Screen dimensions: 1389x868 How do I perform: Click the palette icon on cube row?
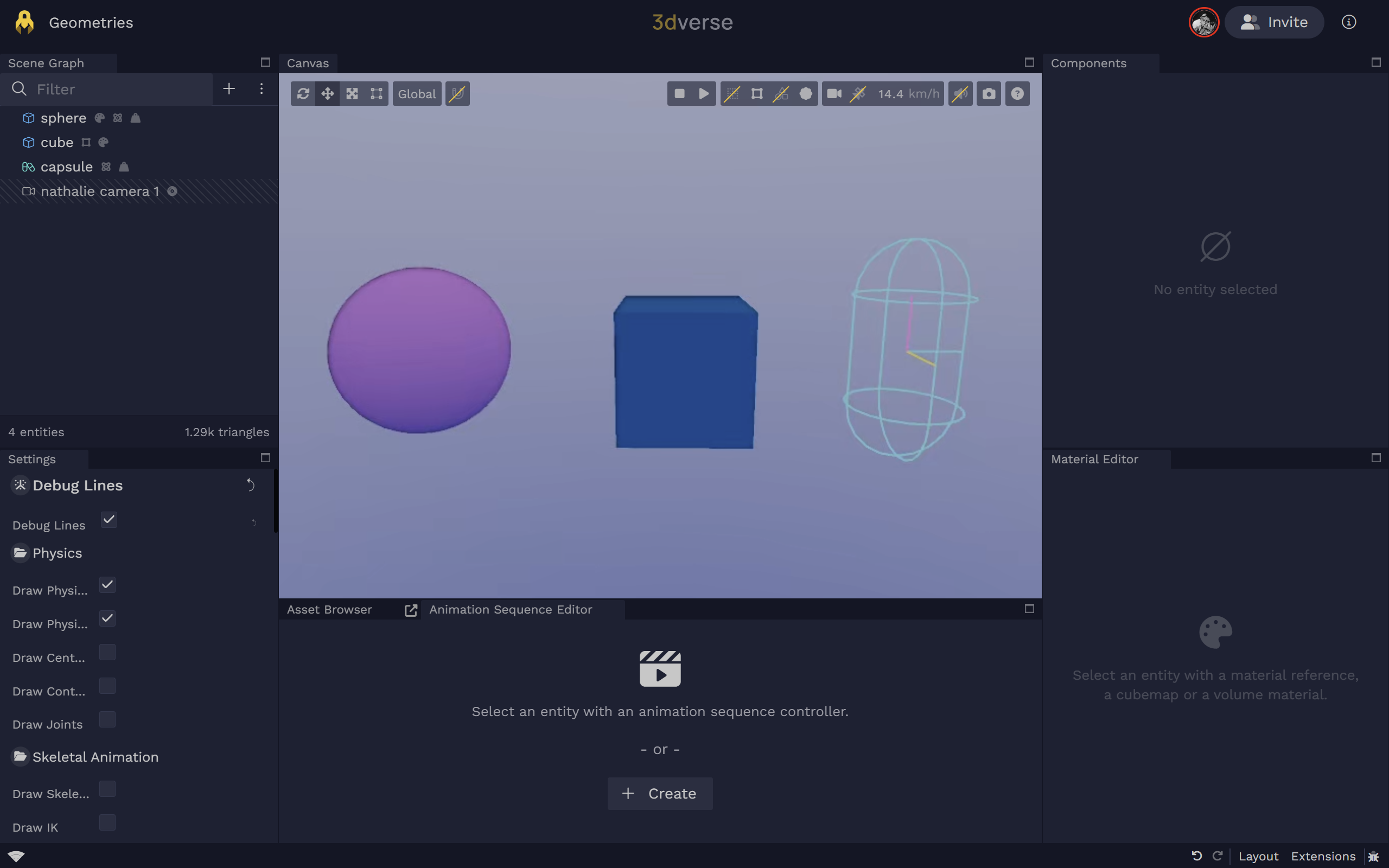point(103,142)
